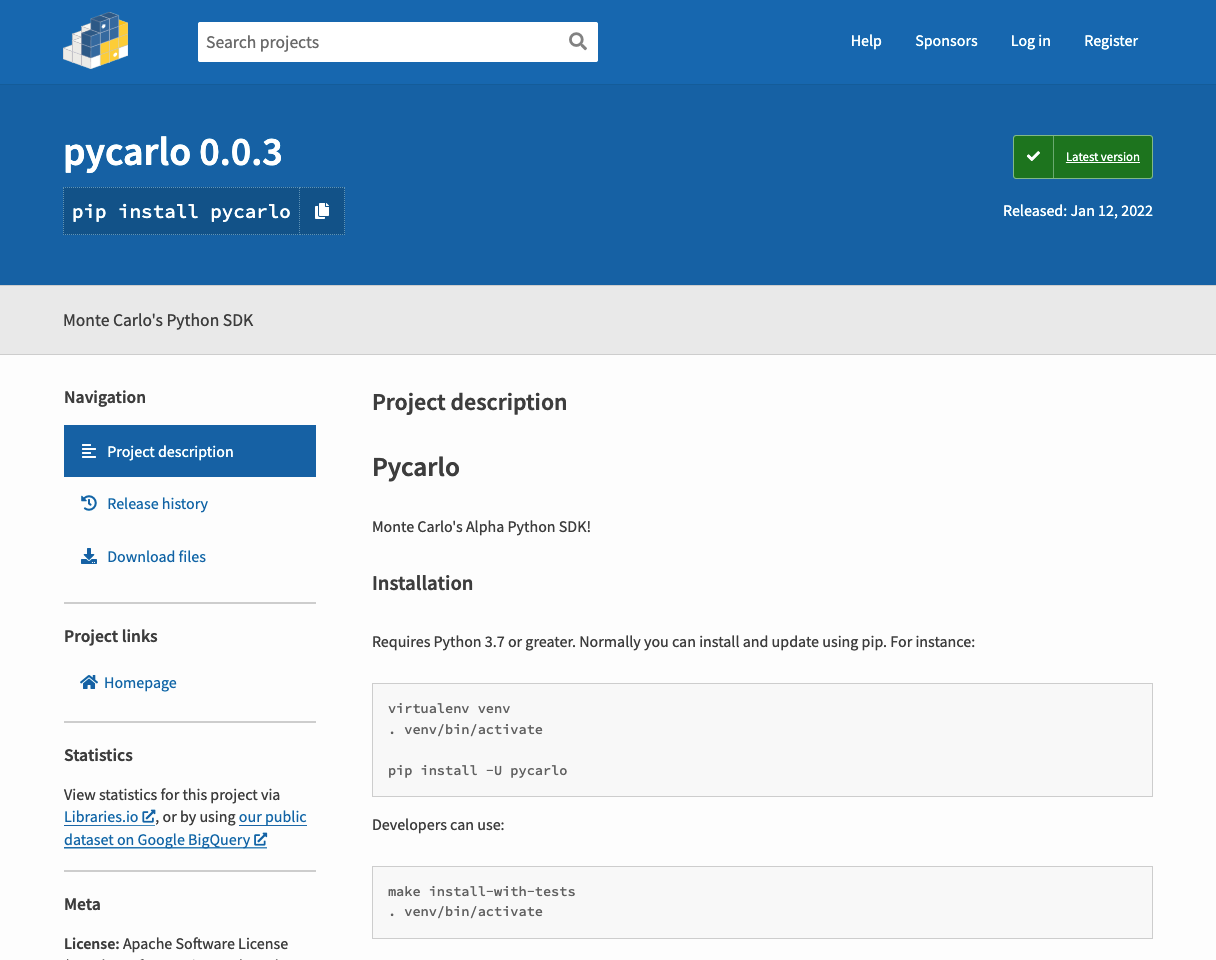Click the Download files arrow icon
The height and width of the screenshot is (960, 1216).
click(89, 556)
